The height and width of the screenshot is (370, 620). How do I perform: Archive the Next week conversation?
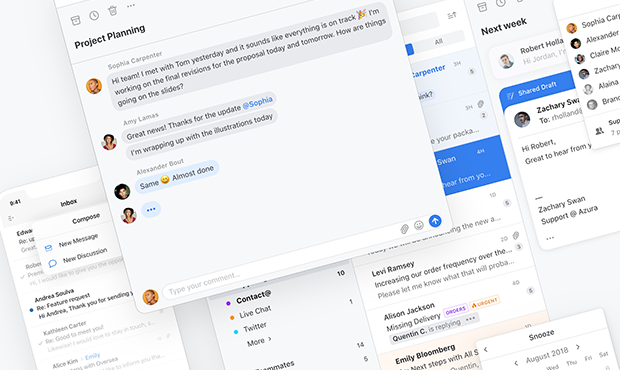coord(482,7)
